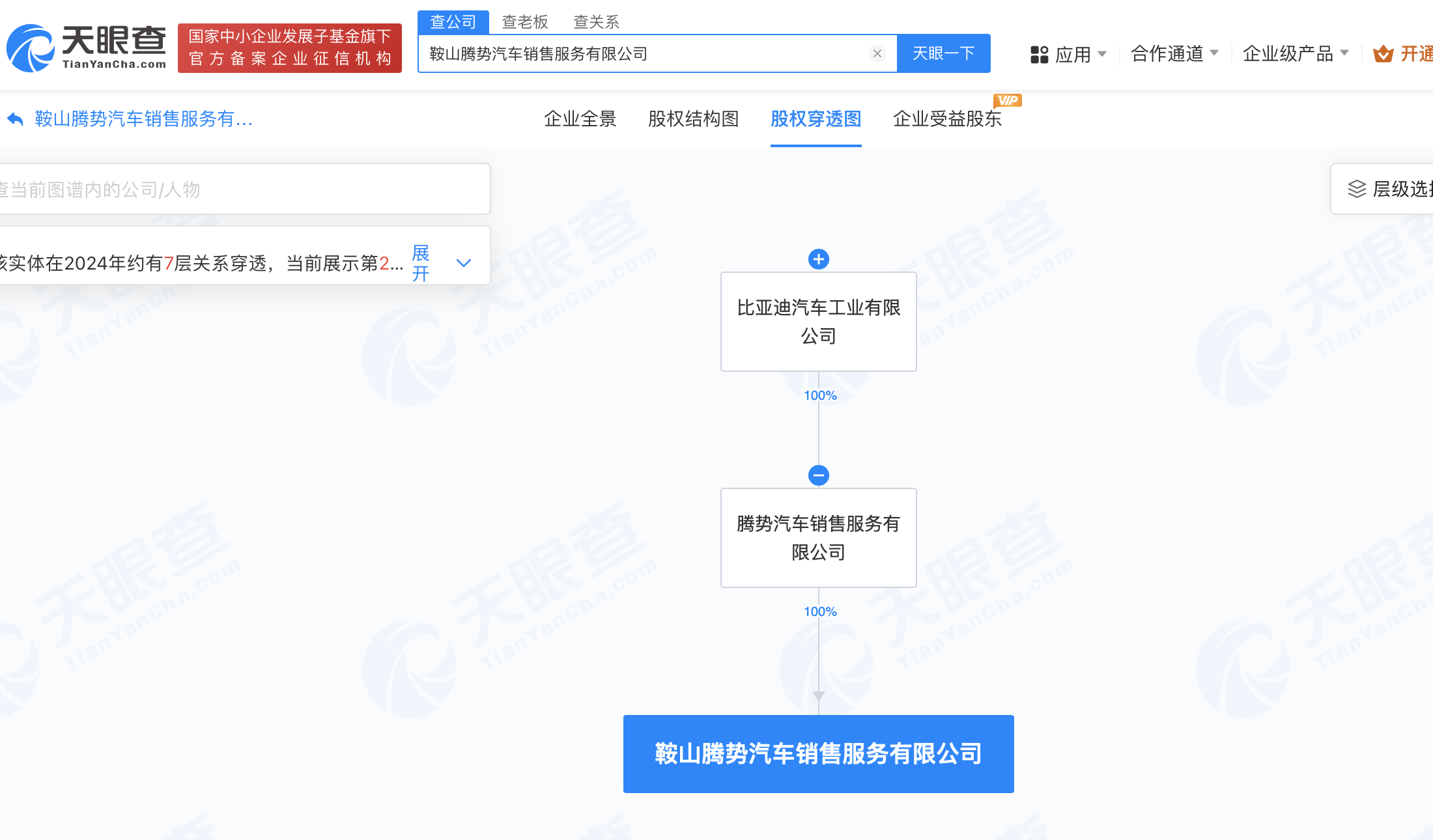This screenshot has width=1433, height=840.
Task: Open the 企业级产品 dropdown
Action: [x=1296, y=53]
